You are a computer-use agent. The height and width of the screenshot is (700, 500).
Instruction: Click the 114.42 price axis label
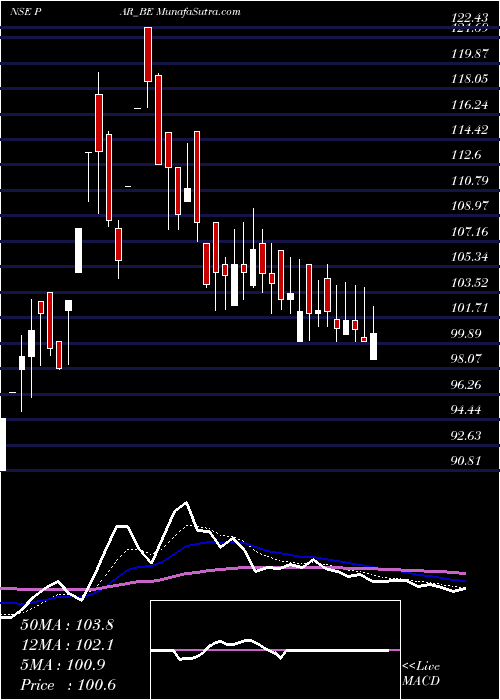tap(467, 130)
